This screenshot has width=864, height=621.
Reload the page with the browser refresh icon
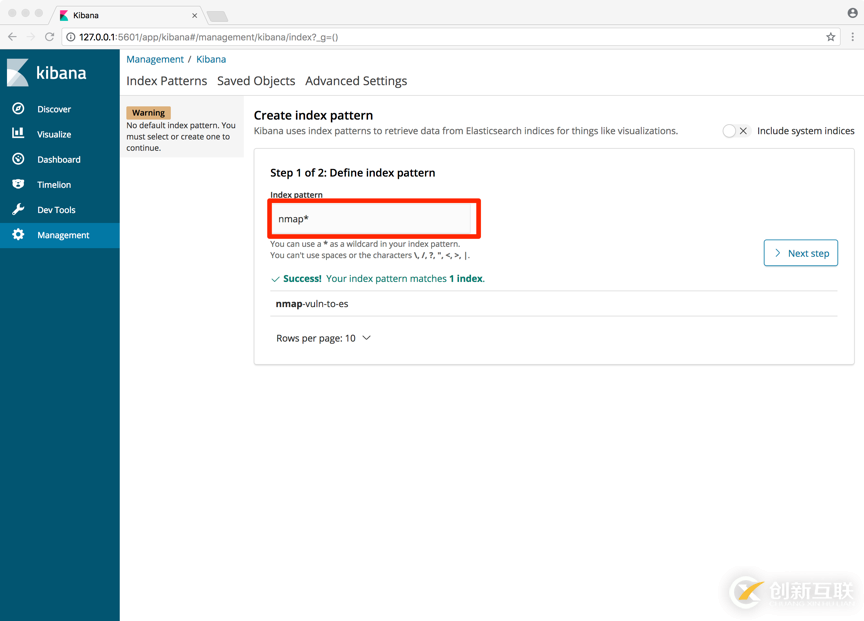49,37
